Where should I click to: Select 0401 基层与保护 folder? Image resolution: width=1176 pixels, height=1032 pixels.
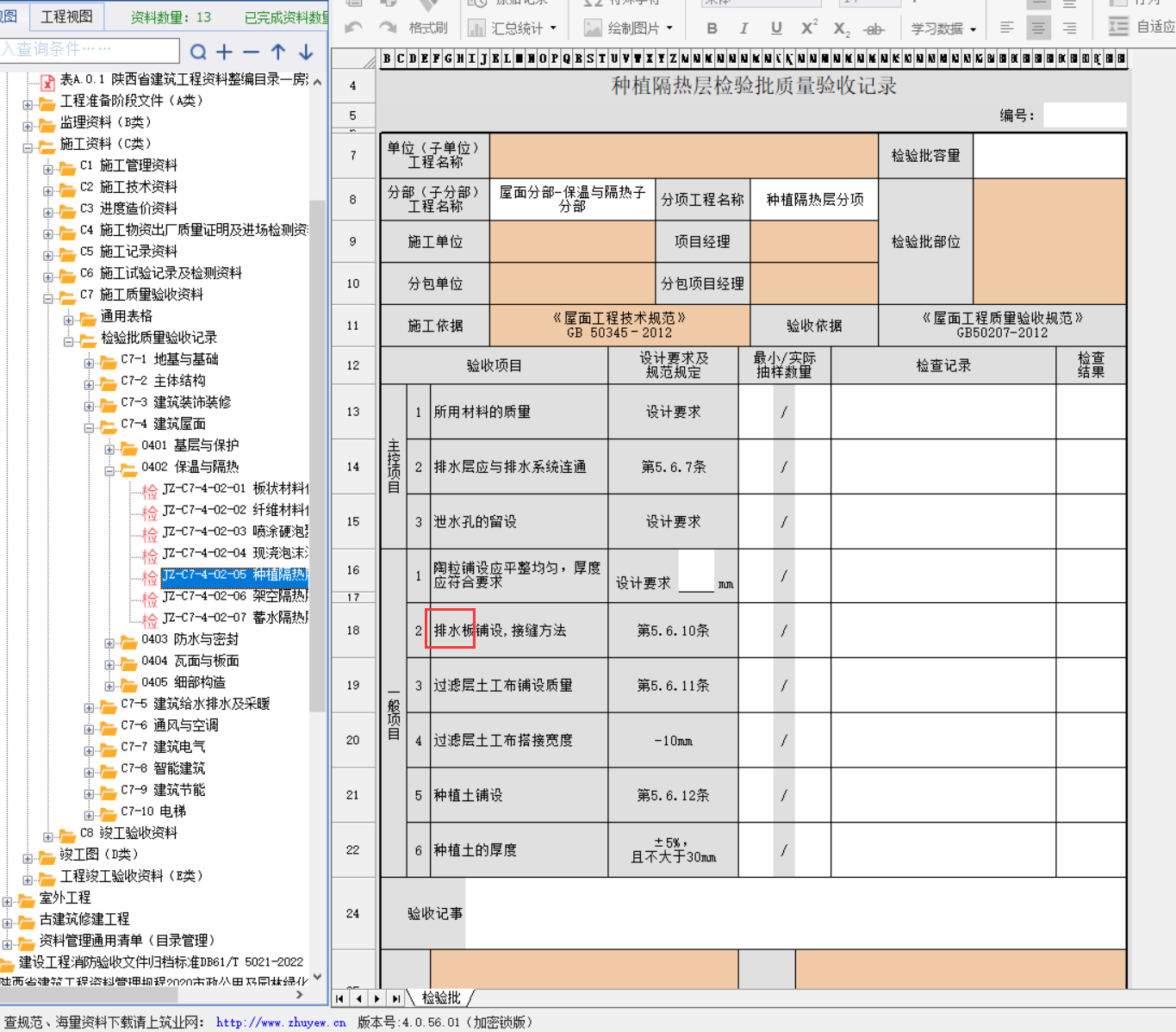(190, 445)
